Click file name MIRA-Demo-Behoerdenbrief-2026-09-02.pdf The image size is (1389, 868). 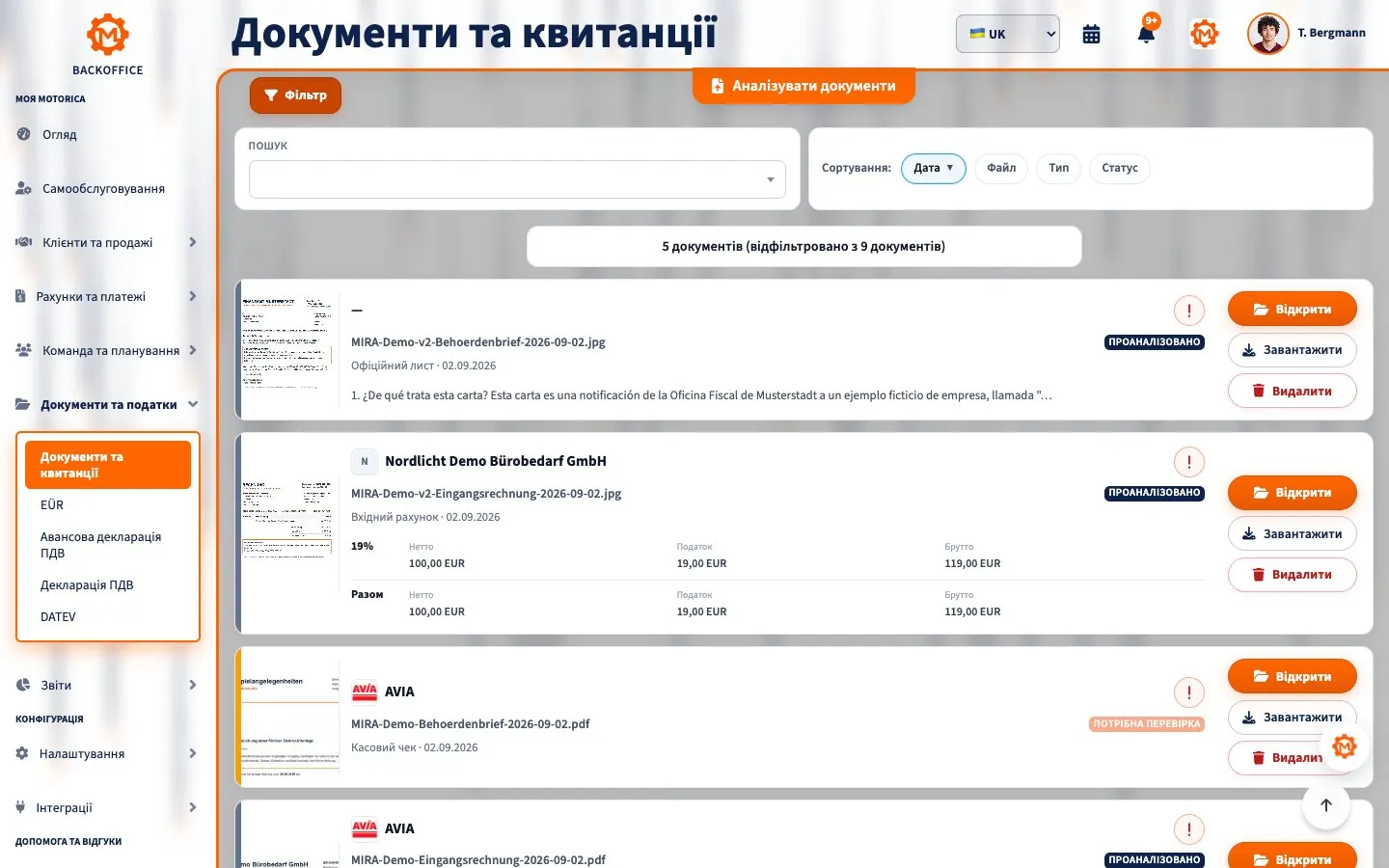pos(471,724)
